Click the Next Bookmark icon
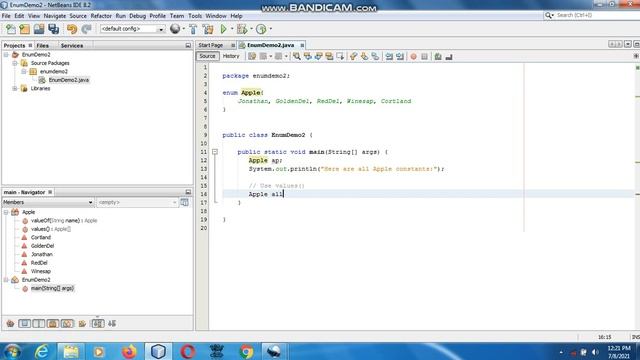This screenshot has height=360, width=640. (x=364, y=56)
